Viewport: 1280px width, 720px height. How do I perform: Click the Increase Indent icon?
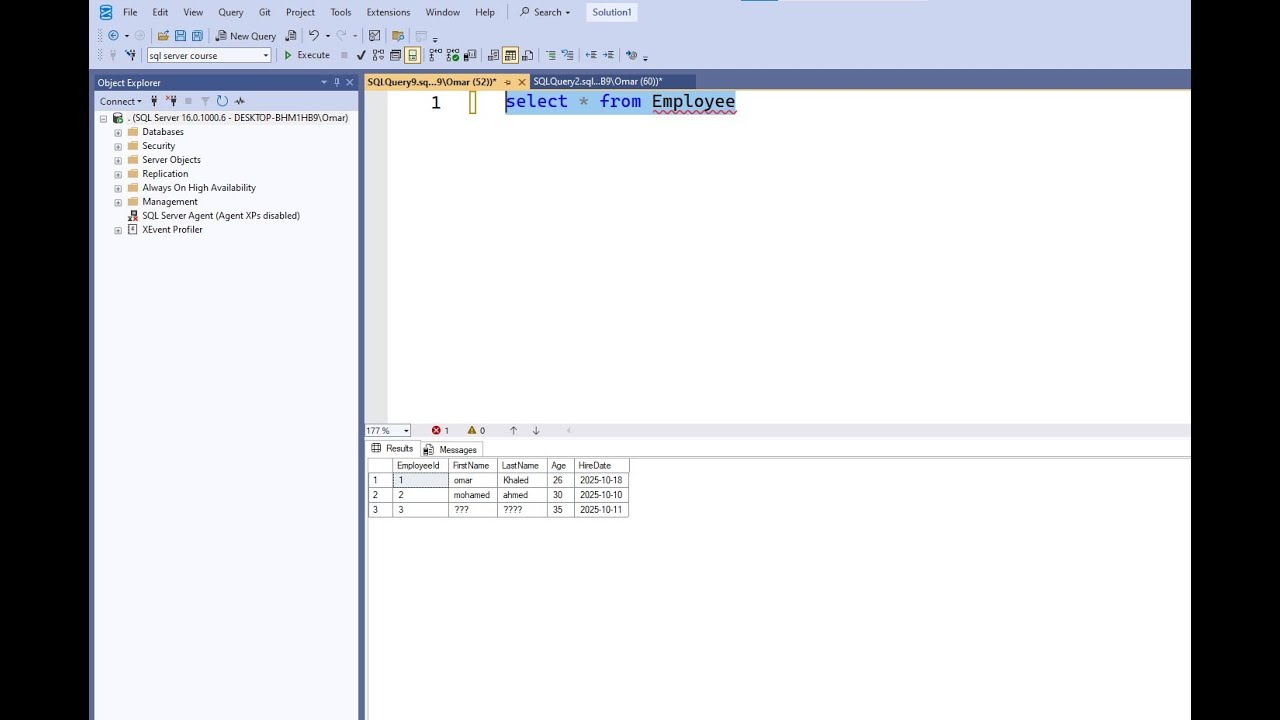pos(608,55)
